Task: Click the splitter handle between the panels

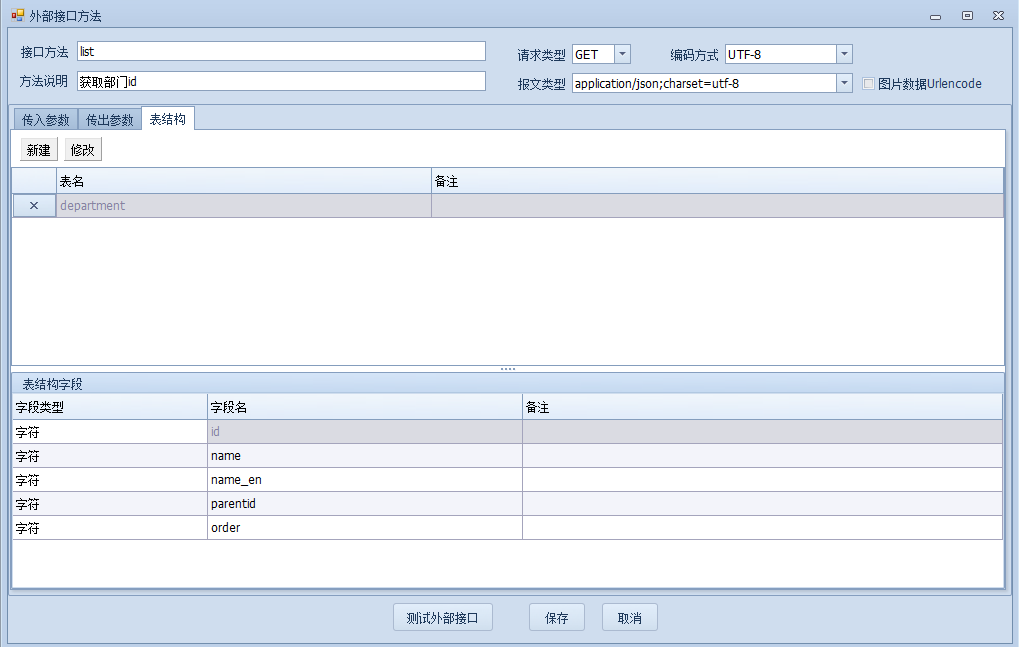Action: [x=508, y=369]
